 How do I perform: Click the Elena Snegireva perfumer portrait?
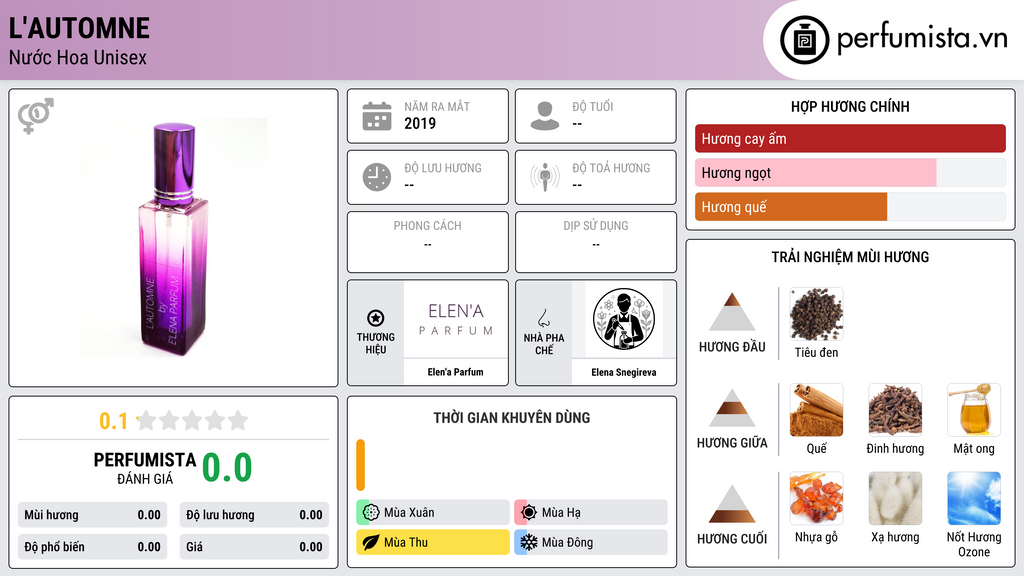coord(624,319)
